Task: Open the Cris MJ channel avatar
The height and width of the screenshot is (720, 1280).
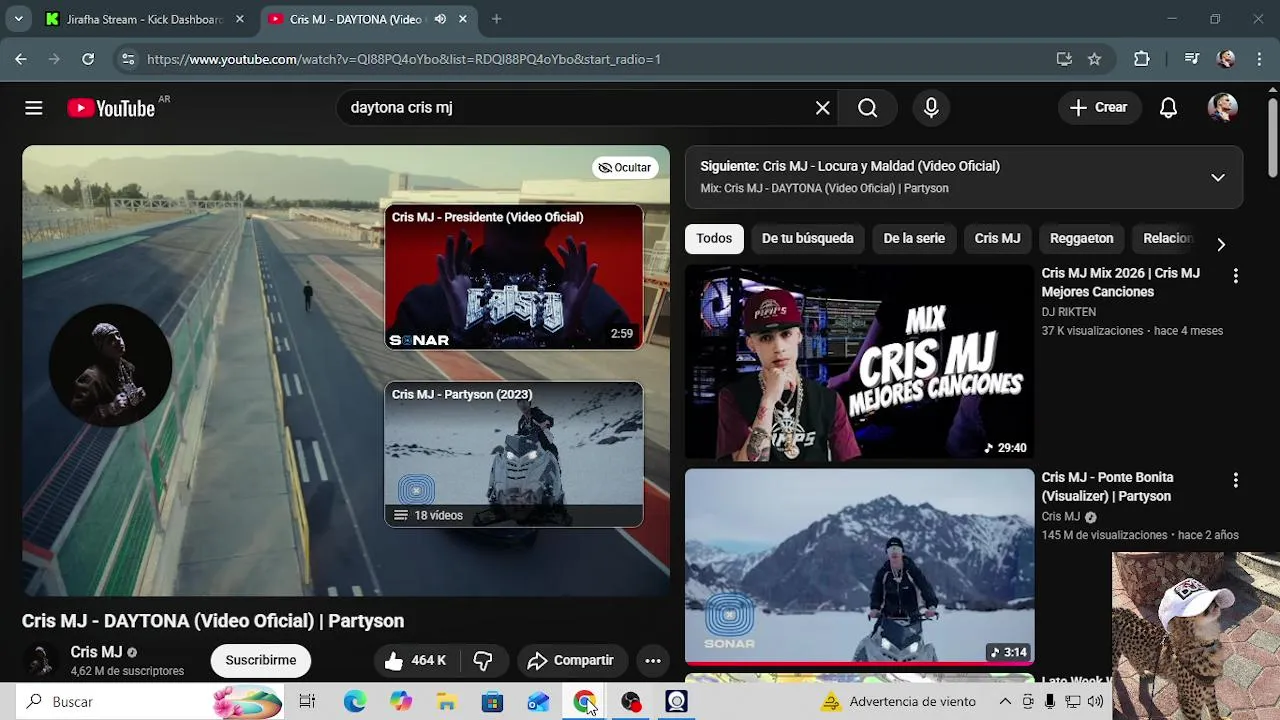Action: (x=41, y=661)
